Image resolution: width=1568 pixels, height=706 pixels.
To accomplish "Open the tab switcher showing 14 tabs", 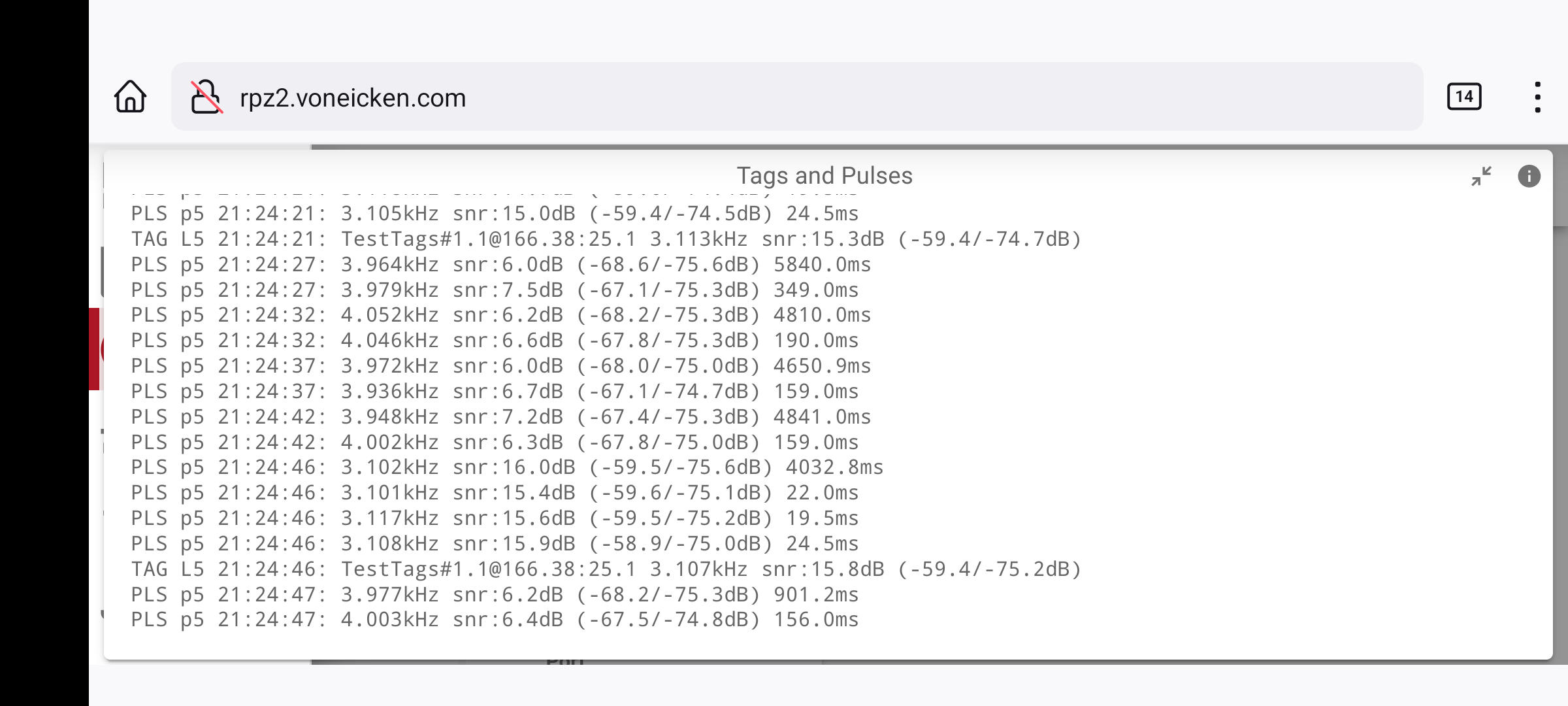I will coord(1463,97).
